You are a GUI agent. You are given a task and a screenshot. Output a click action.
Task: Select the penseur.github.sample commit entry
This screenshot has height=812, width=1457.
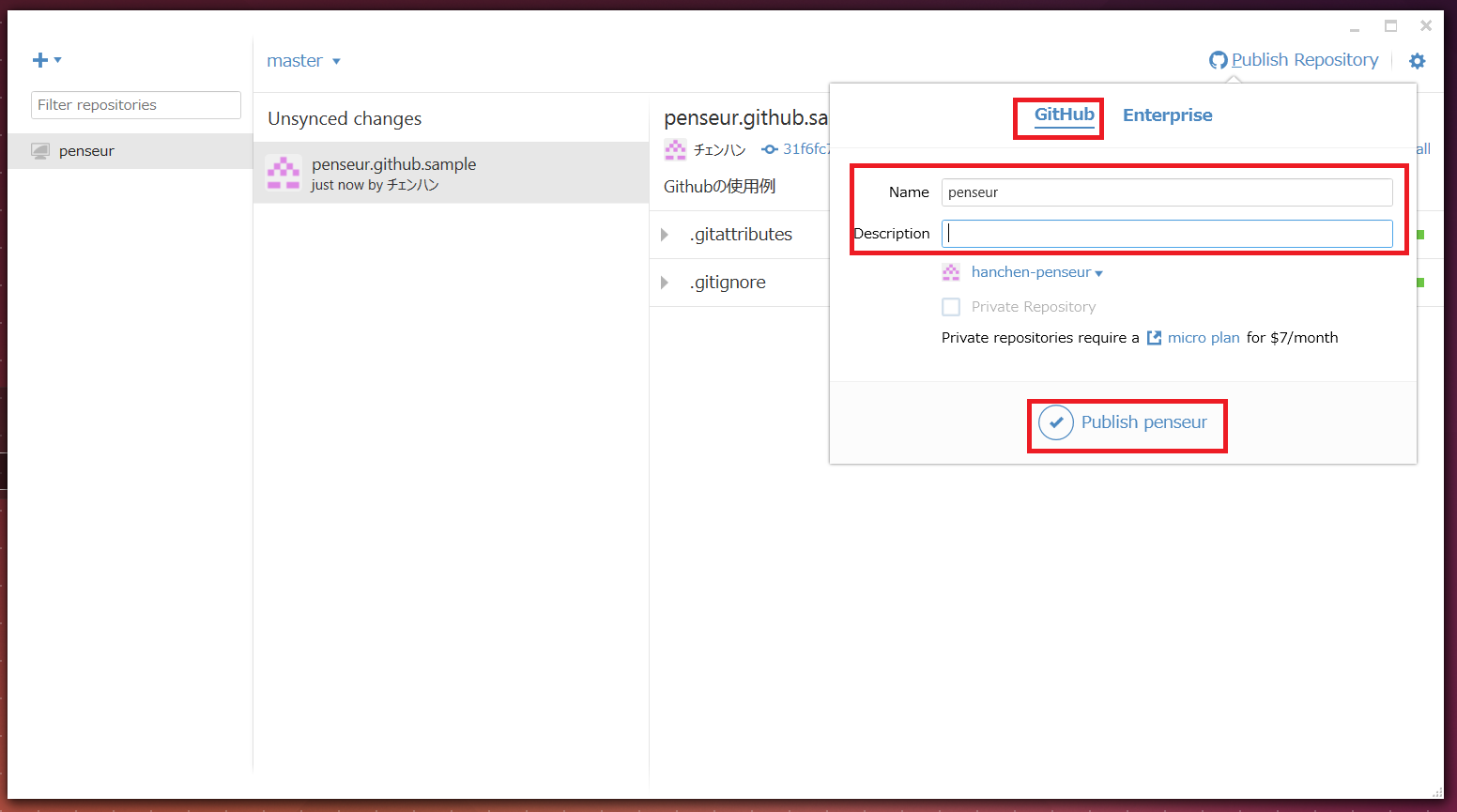pos(452,173)
